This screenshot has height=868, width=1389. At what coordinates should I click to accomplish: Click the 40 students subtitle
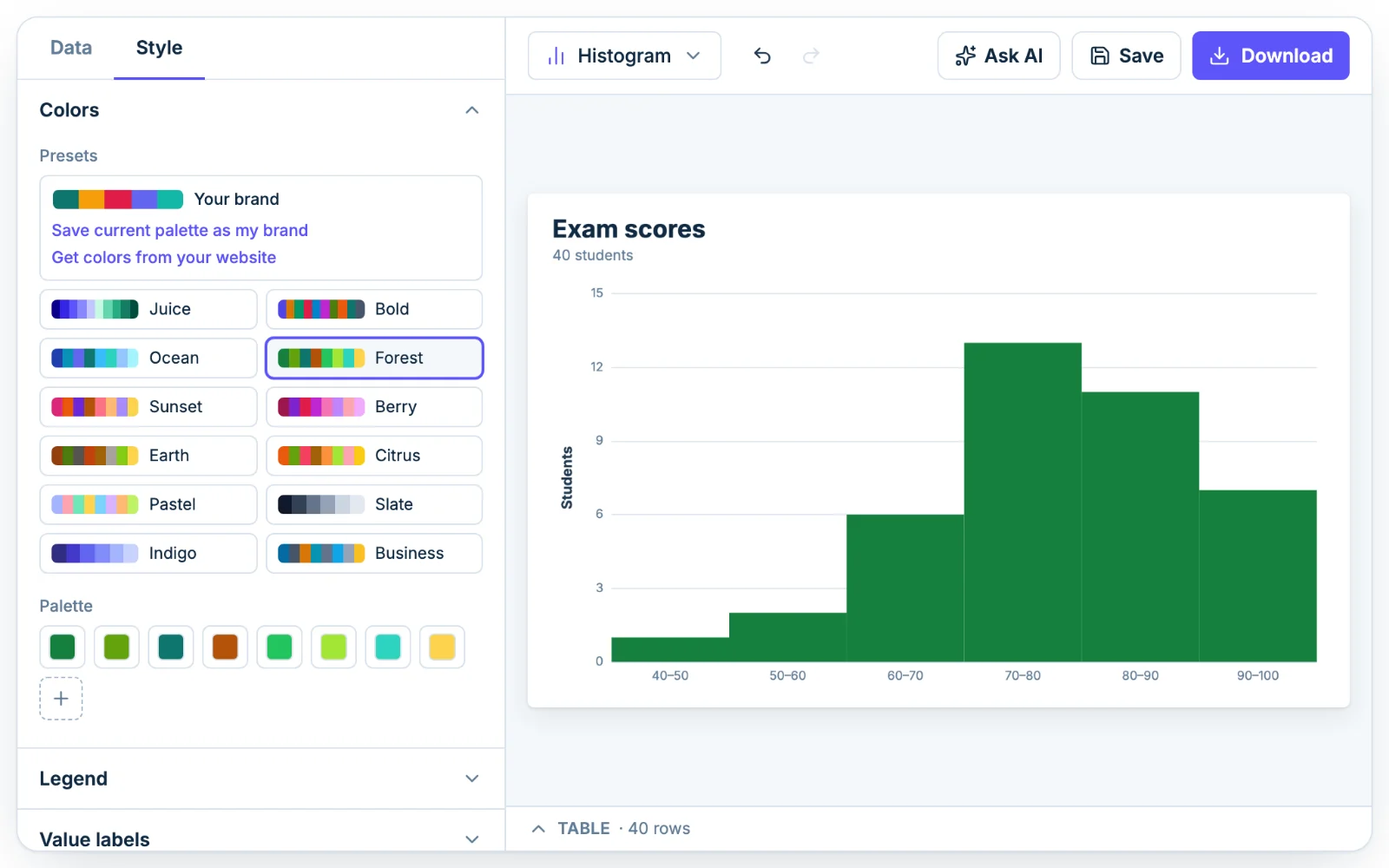tap(593, 255)
